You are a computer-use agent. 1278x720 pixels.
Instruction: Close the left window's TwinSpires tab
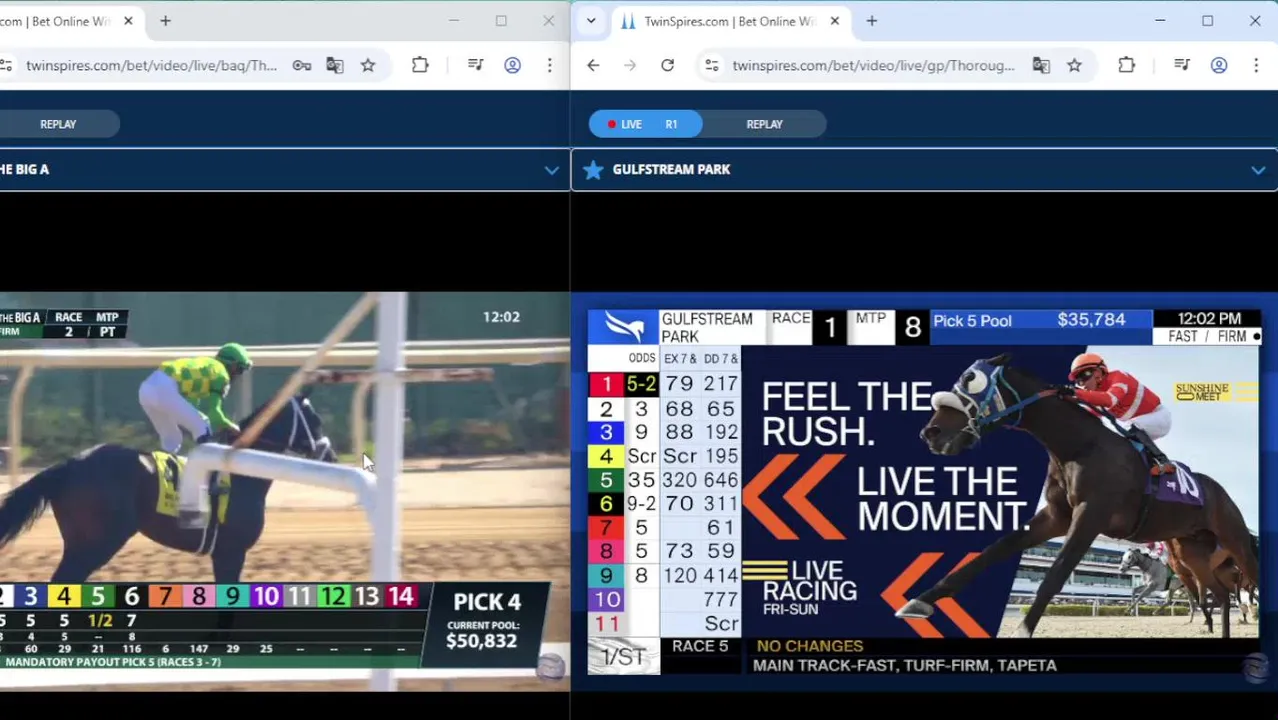click(128, 21)
